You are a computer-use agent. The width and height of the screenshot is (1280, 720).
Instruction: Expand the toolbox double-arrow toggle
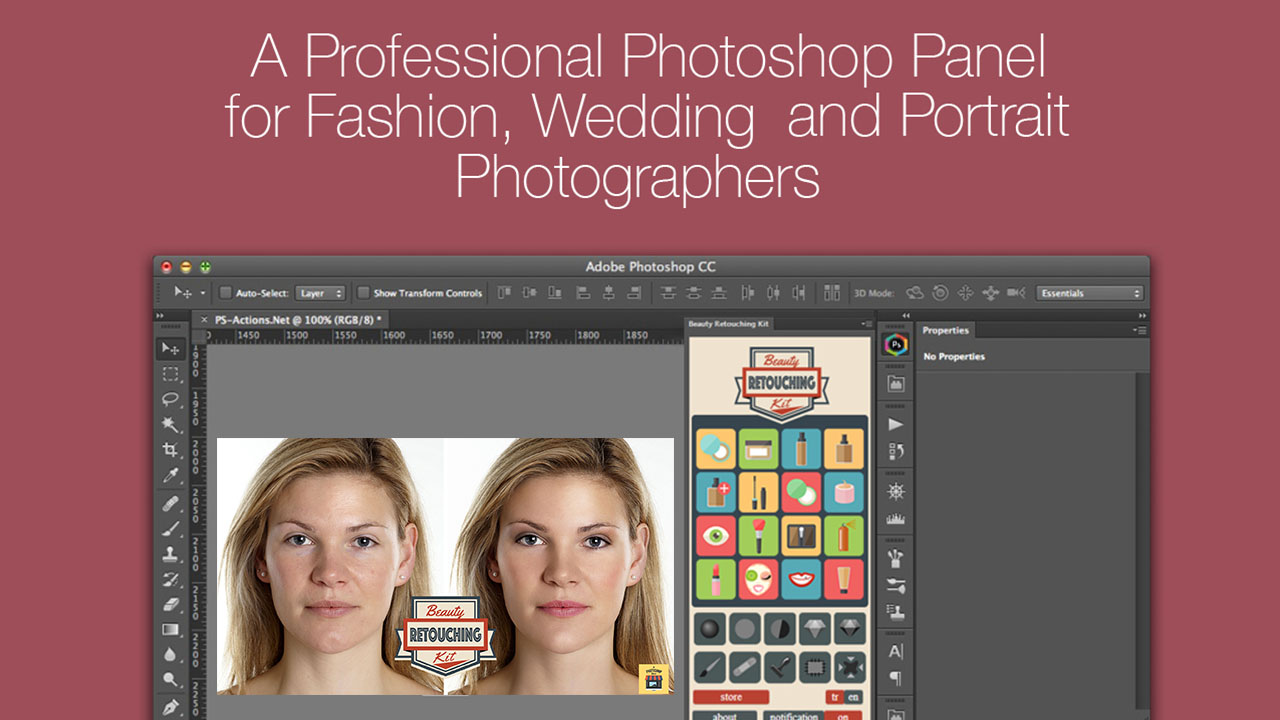160,316
